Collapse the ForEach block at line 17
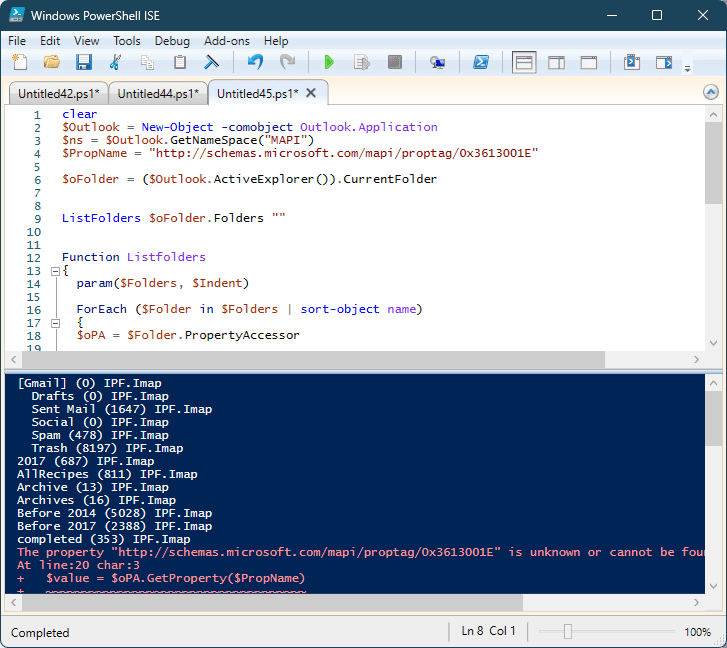Viewport: 727px width, 648px height. tap(55, 323)
